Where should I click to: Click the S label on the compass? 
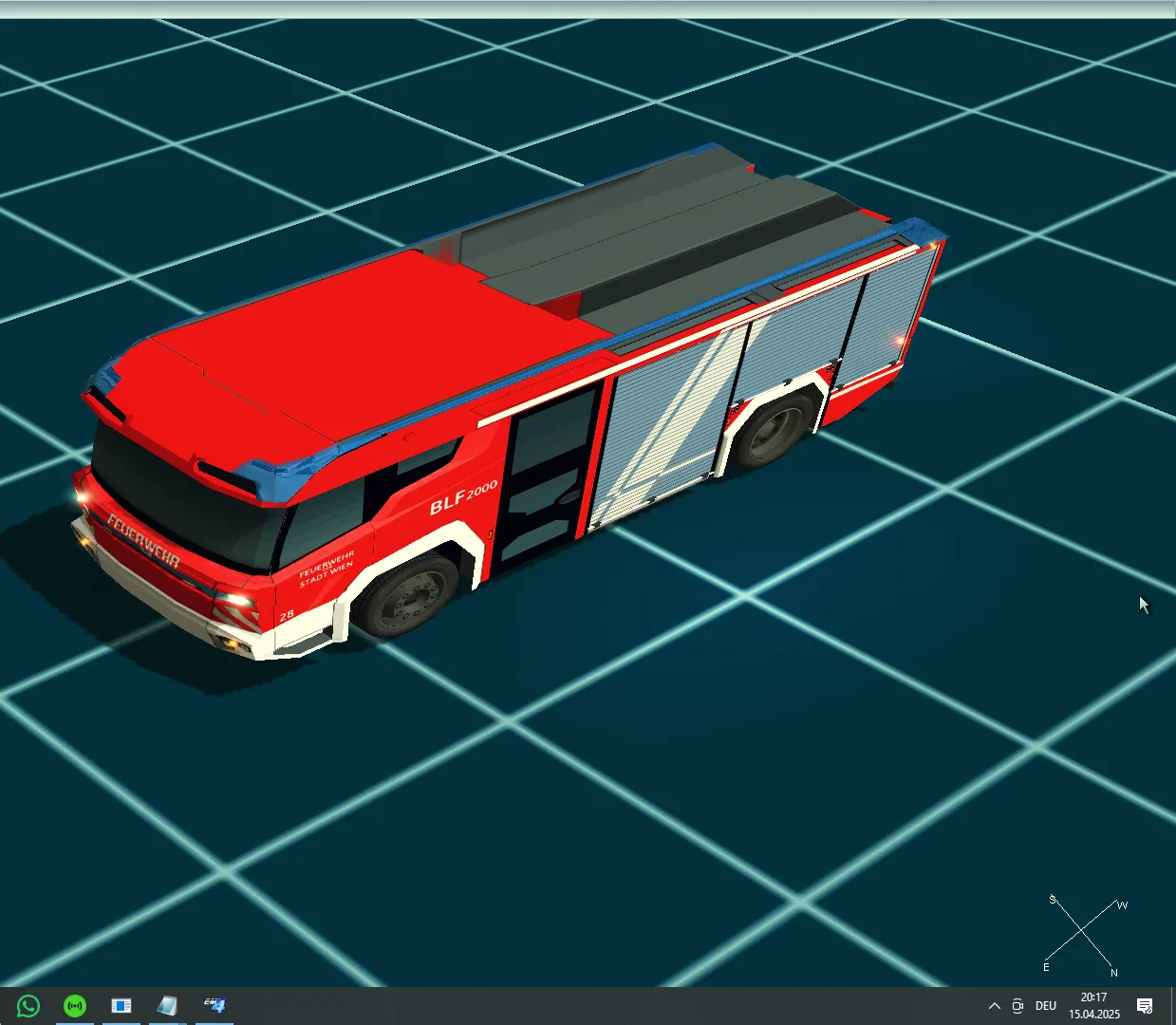[x=1053, y=900]
